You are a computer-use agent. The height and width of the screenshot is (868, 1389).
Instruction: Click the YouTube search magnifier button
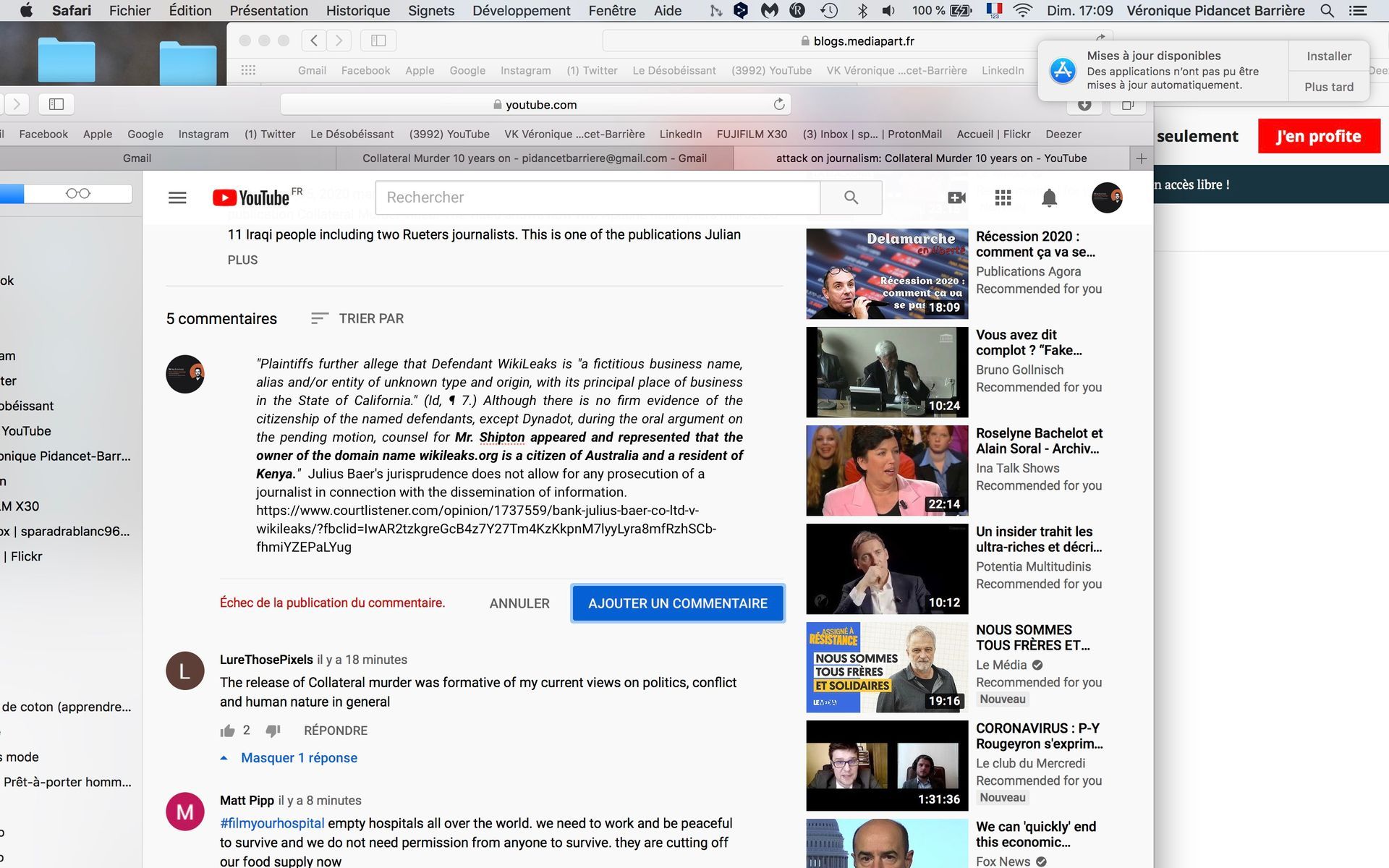(x=851, y=197)
